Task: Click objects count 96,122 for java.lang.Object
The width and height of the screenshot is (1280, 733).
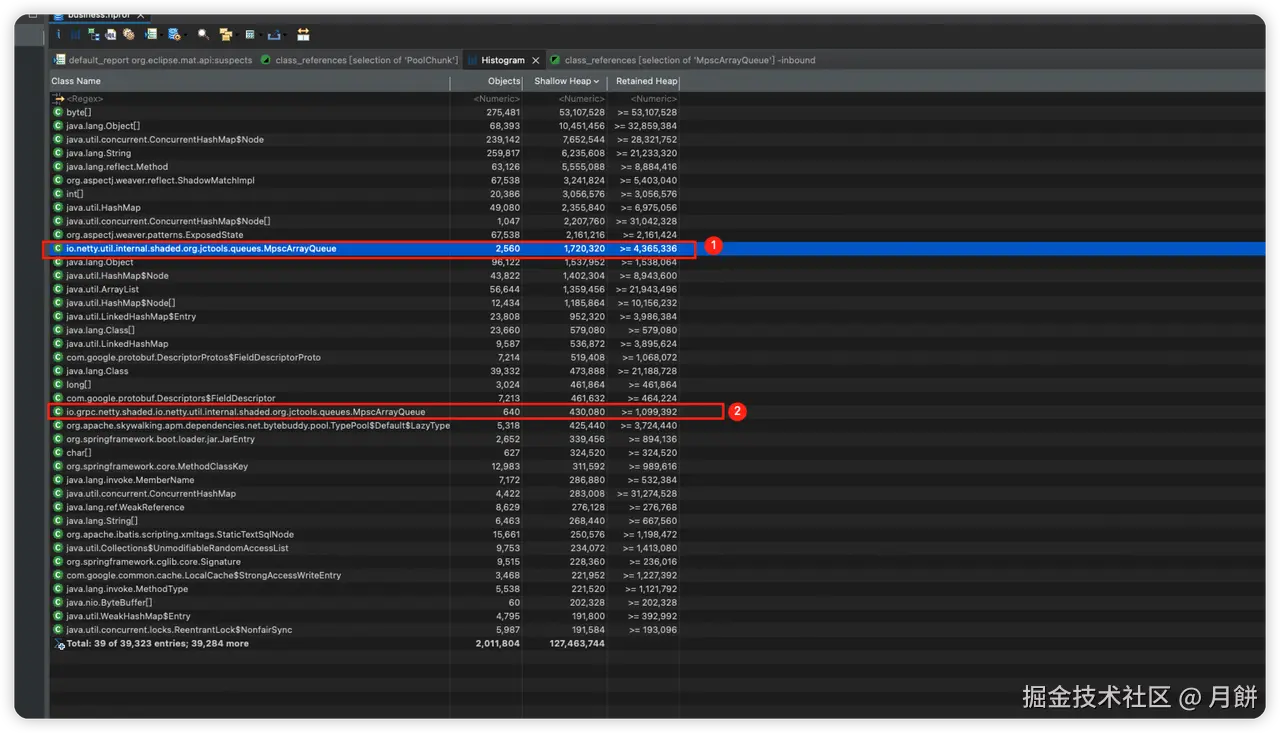Action: click(505, 262)
